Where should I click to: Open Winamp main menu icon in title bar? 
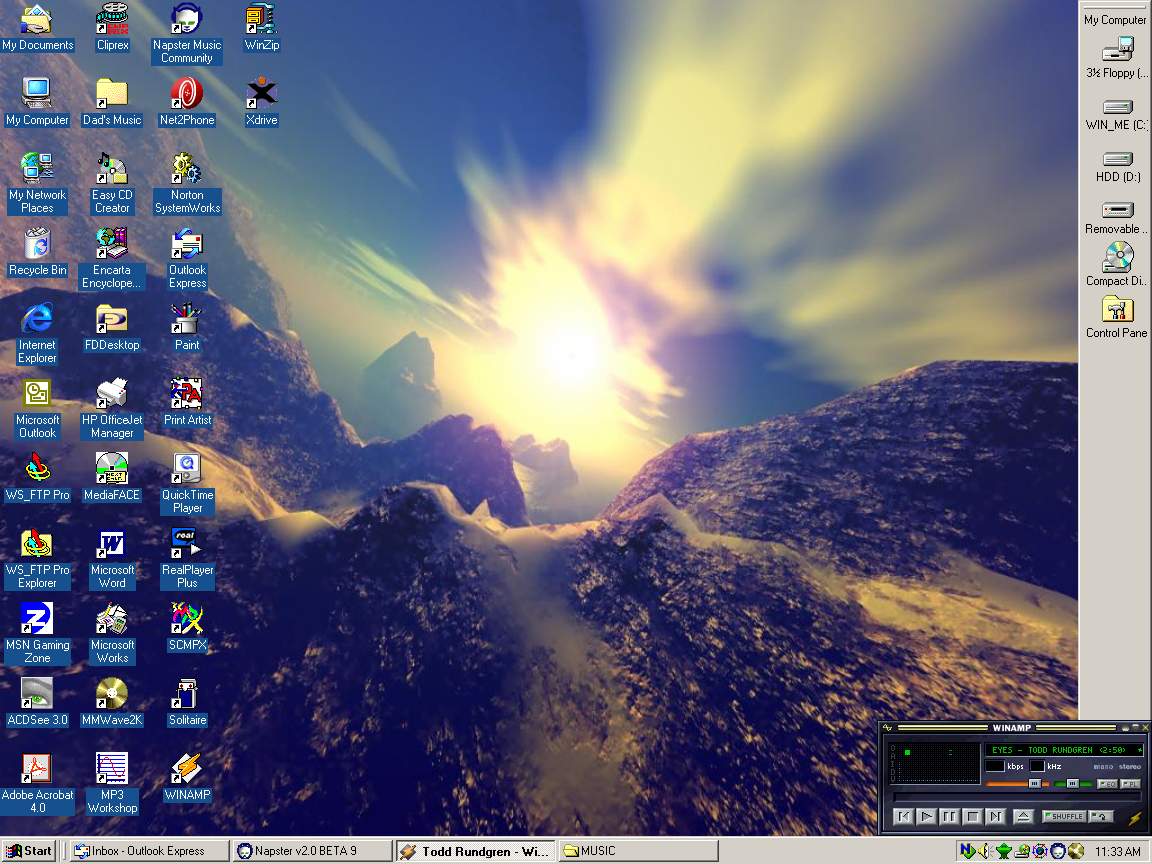tap(887, 728)
